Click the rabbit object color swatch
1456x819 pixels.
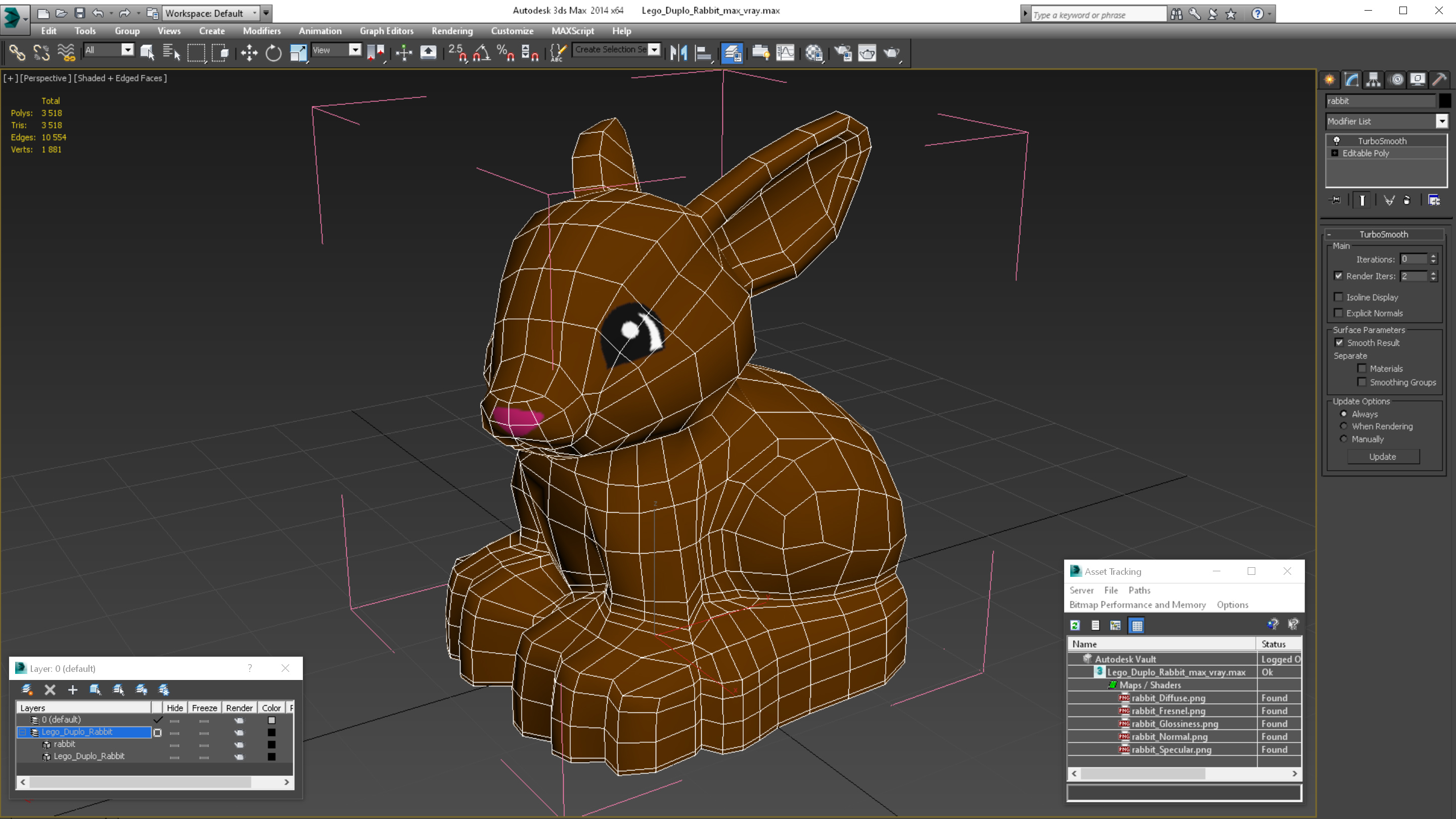pyautogui.click(x=1444, y=101)
